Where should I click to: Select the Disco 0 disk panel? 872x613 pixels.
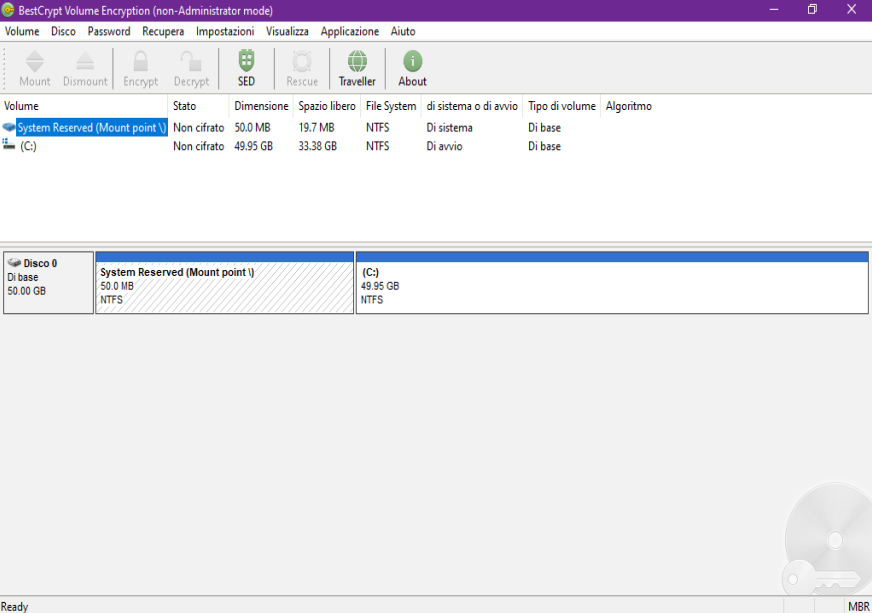click(x=48, y=283)
